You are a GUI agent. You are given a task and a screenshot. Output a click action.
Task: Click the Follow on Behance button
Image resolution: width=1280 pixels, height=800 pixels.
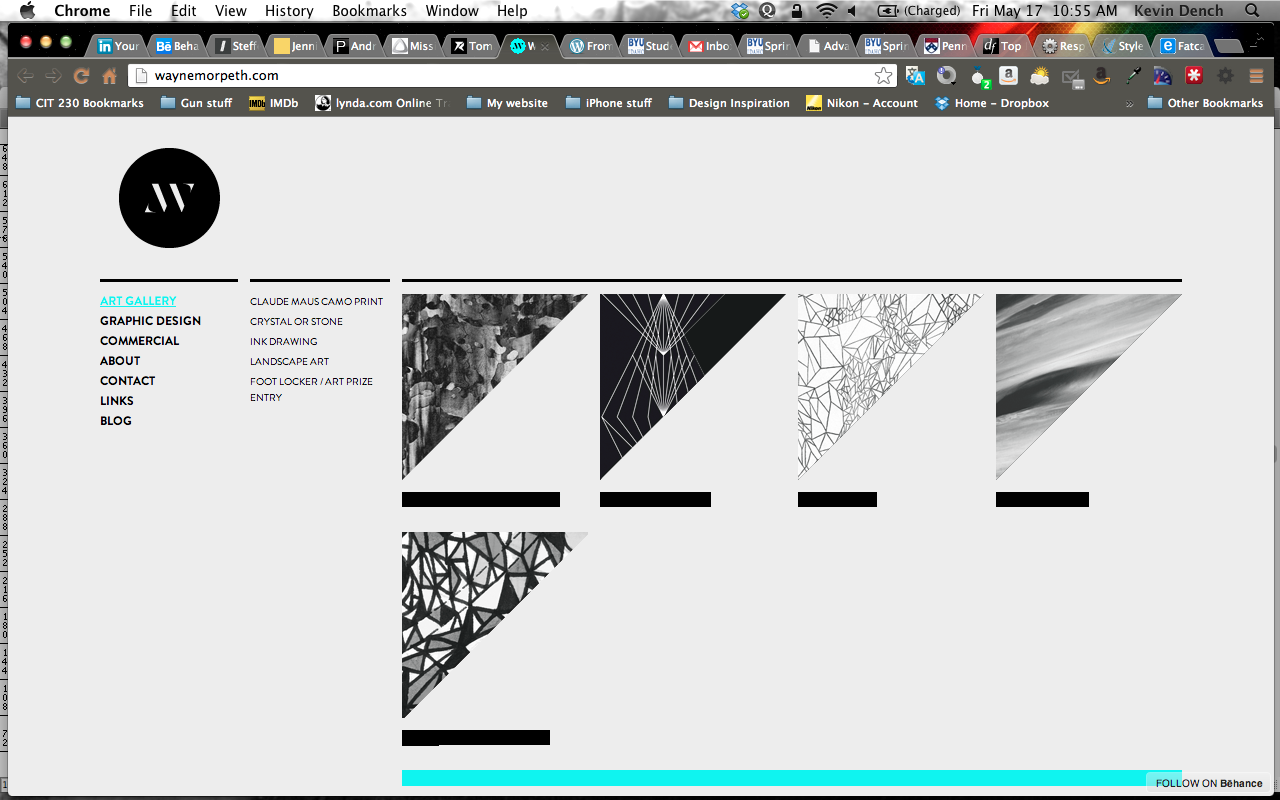[x=1209, y=783]
